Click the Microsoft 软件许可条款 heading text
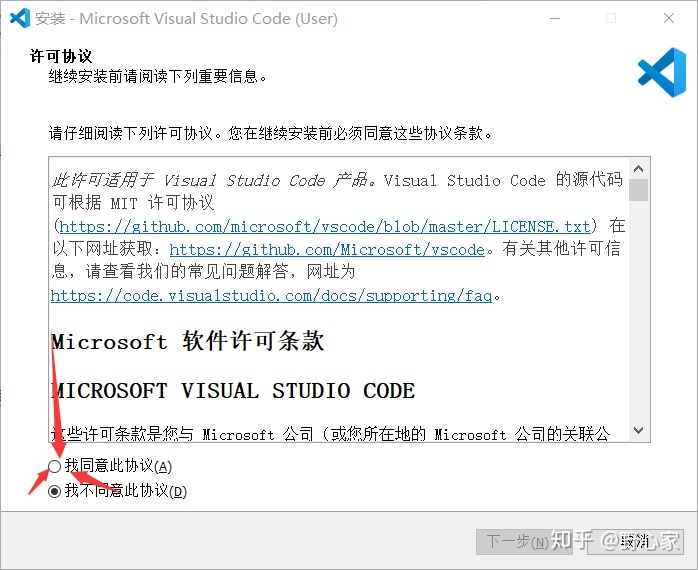The height and width of the screenshot is (570, 698). [187, 342]
